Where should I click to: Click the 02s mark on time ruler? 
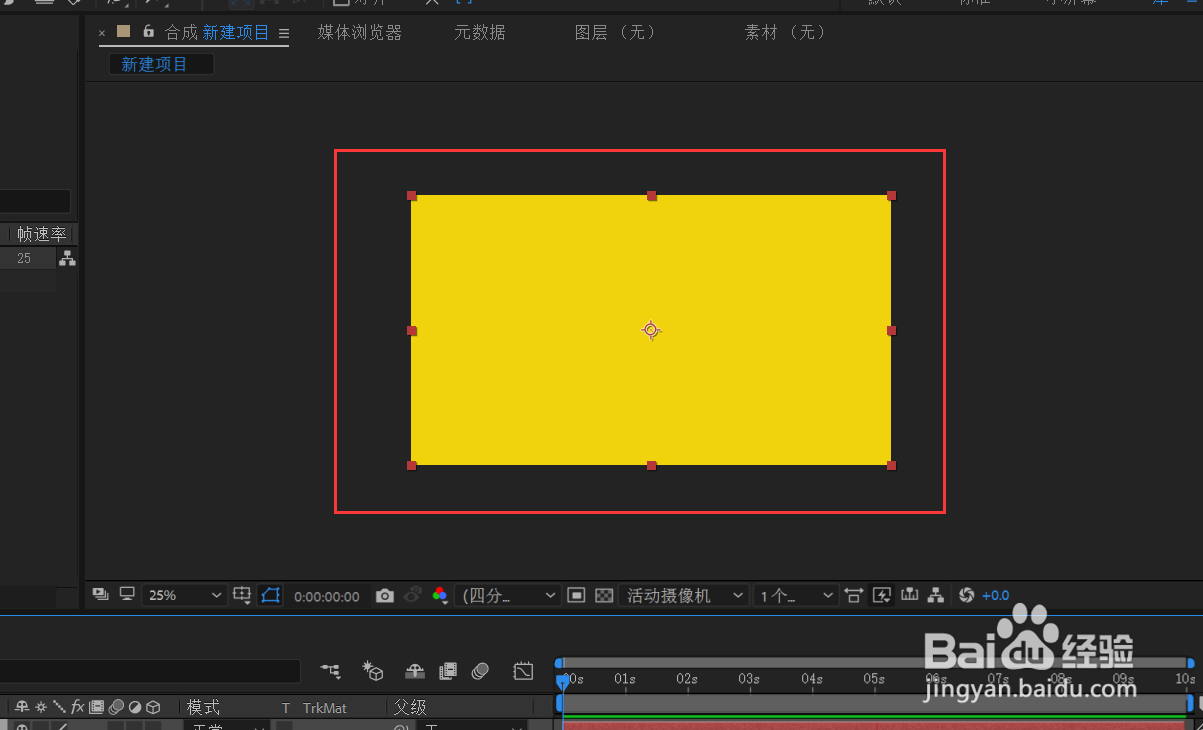(687, 679)
